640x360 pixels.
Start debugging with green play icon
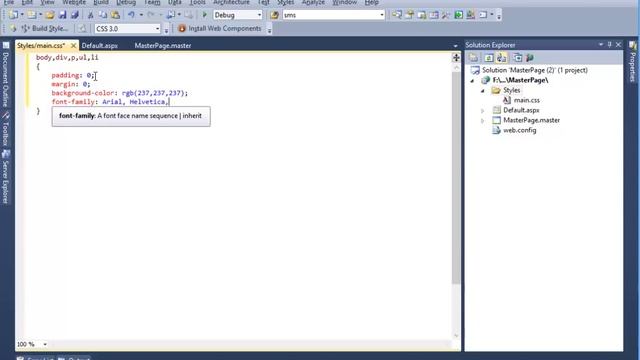204,15
